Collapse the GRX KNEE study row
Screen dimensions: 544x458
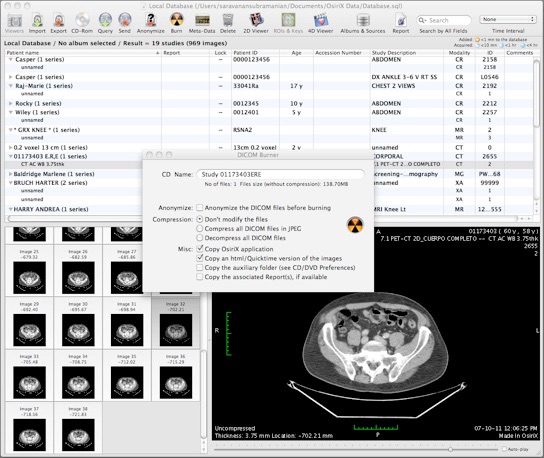[10, 130]
